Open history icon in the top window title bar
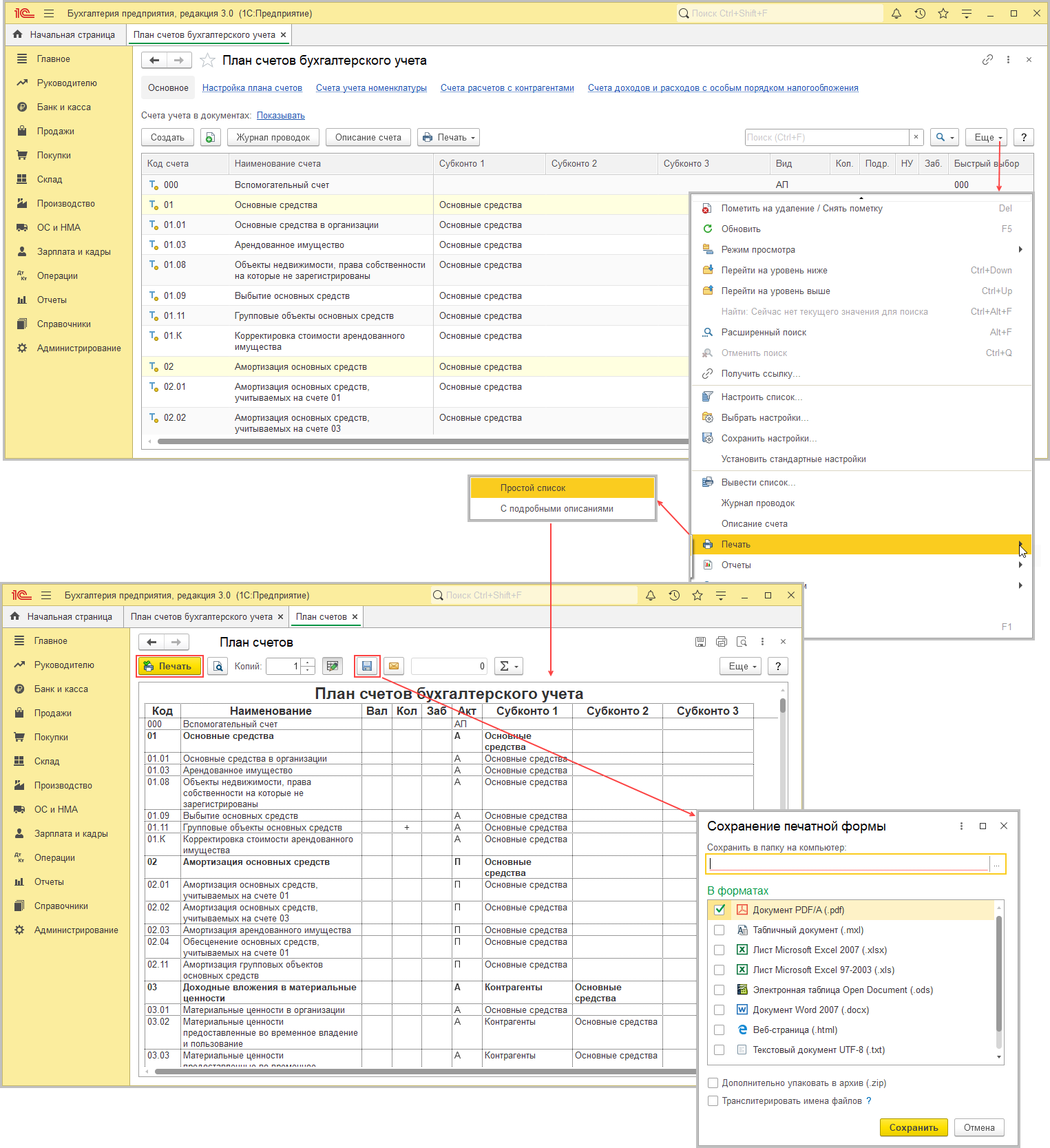The width and height of the screenshot is (1050, 1148). pyautogui.click(x=920, y=13)
